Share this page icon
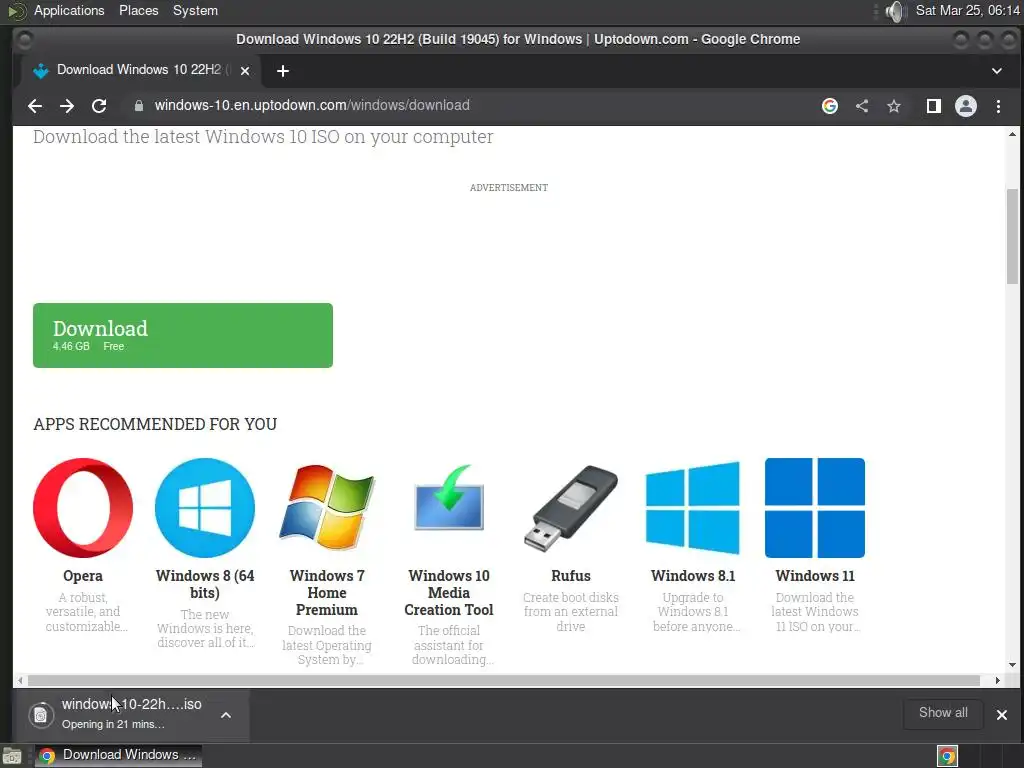Screen dimensions: 1024x768 coord(862,106)
